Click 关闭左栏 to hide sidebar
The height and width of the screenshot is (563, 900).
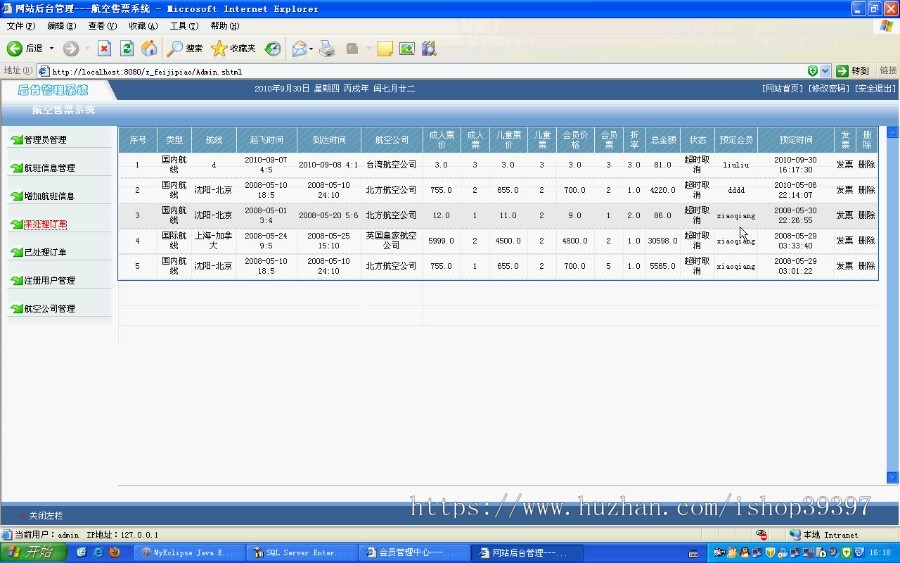46,516
